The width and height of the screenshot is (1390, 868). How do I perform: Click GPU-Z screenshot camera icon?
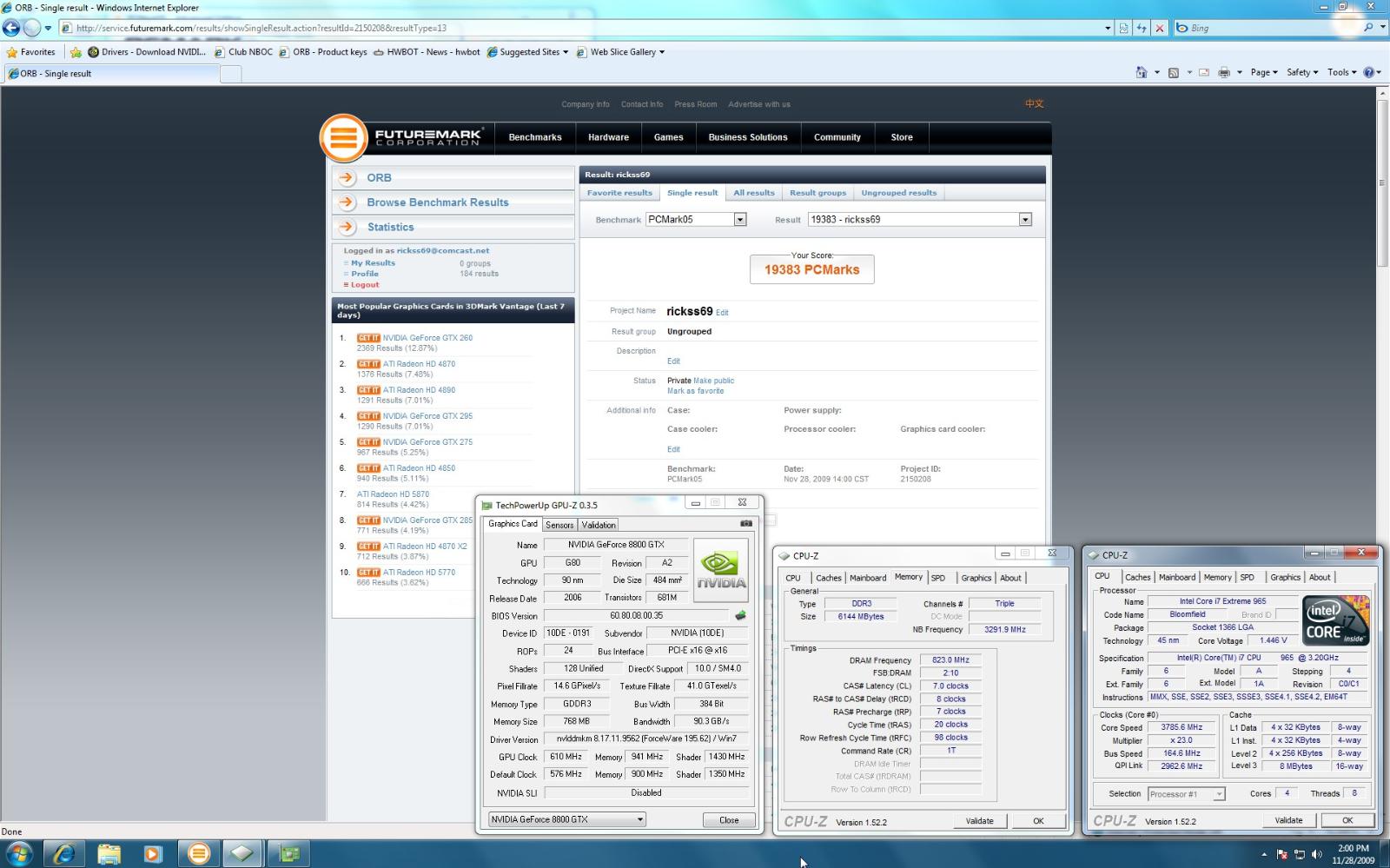click(x=746, y=524)
